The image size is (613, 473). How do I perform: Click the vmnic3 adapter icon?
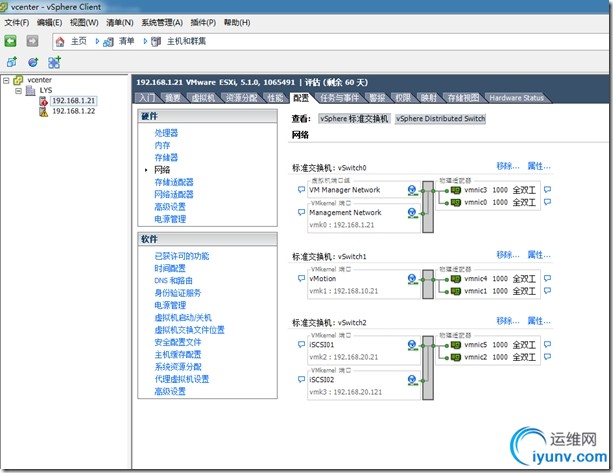456,190
